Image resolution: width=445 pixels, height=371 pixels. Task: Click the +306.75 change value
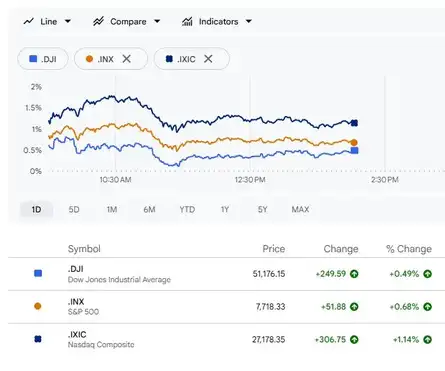click(330, 340)
